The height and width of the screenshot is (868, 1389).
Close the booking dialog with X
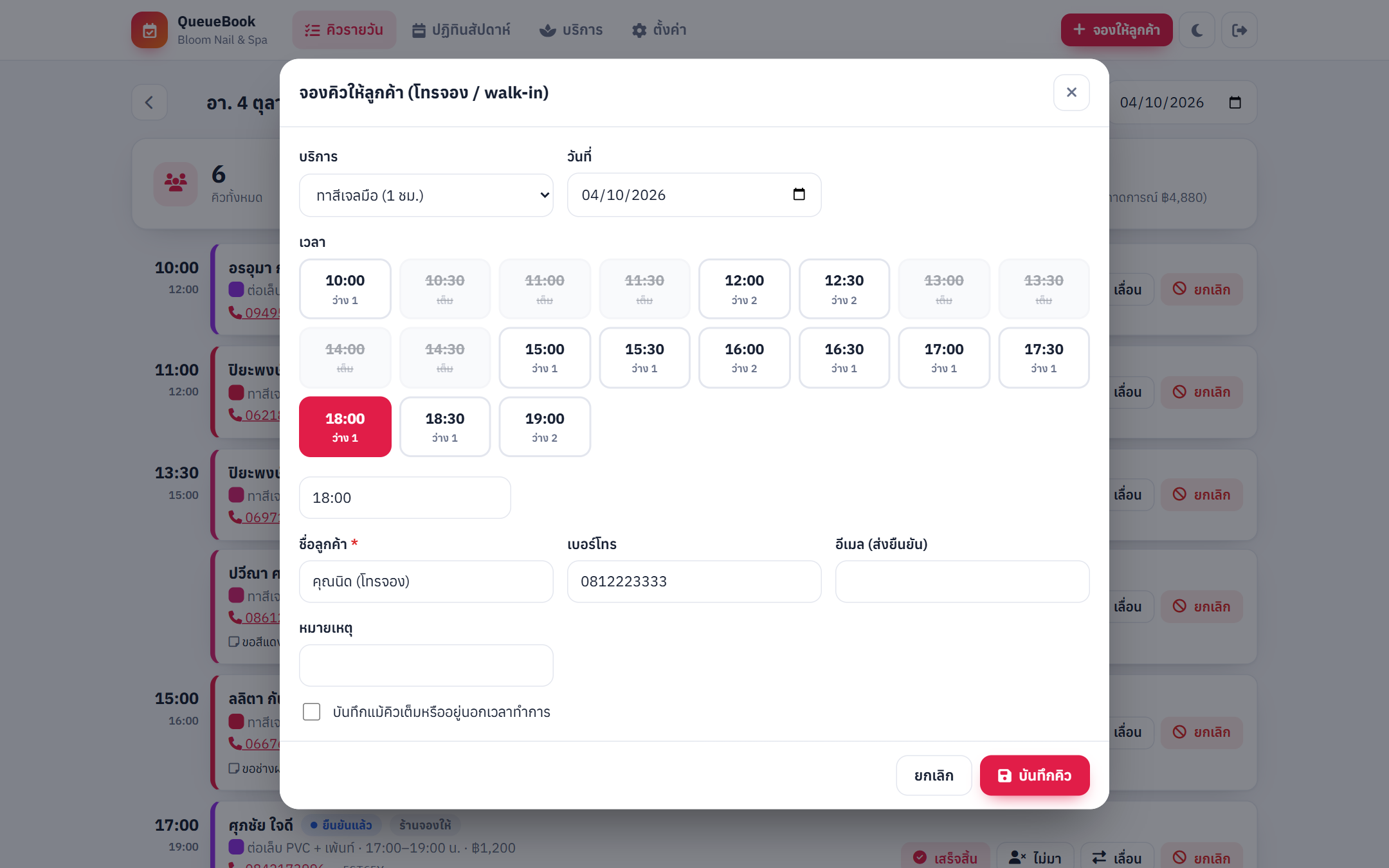click(x=1071, y=93)
